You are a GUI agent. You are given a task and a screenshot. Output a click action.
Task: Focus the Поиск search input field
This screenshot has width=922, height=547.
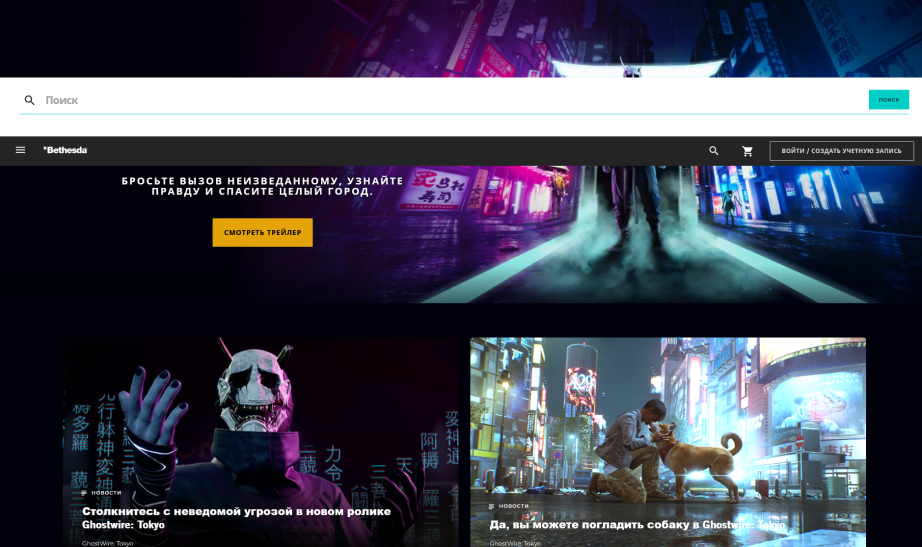(453, 100)
